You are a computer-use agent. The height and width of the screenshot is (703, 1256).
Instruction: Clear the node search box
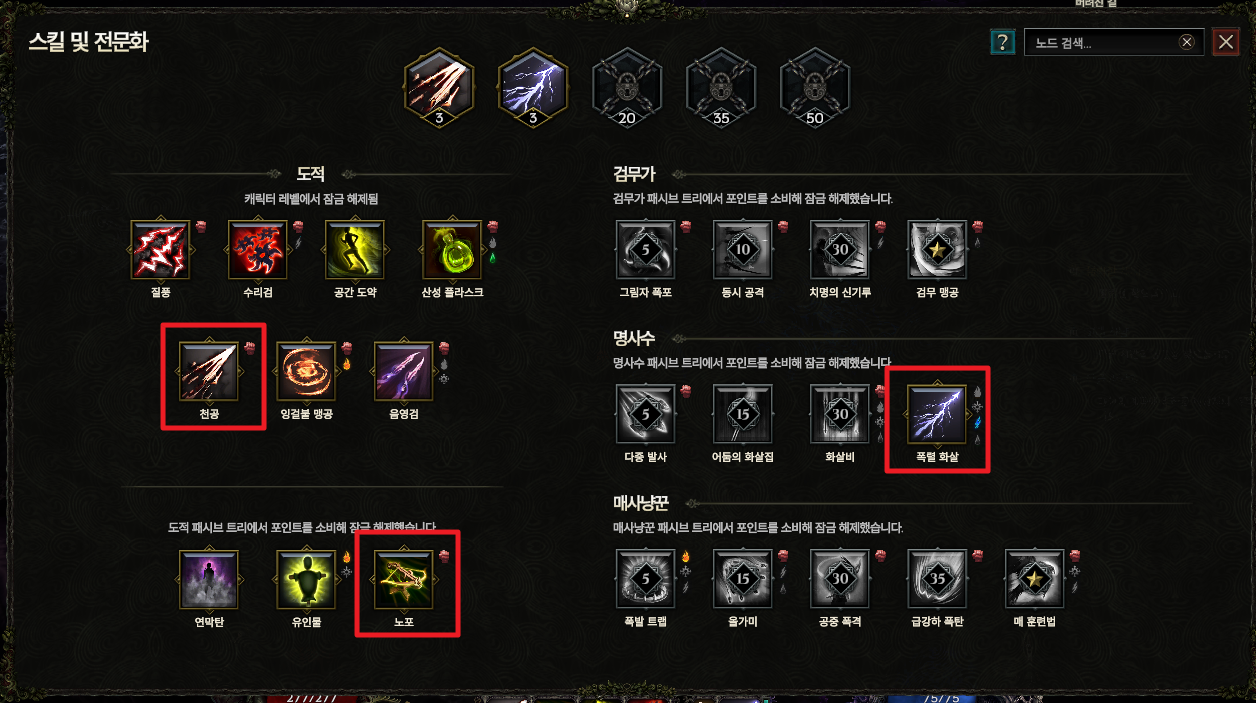coord(1186,42)
